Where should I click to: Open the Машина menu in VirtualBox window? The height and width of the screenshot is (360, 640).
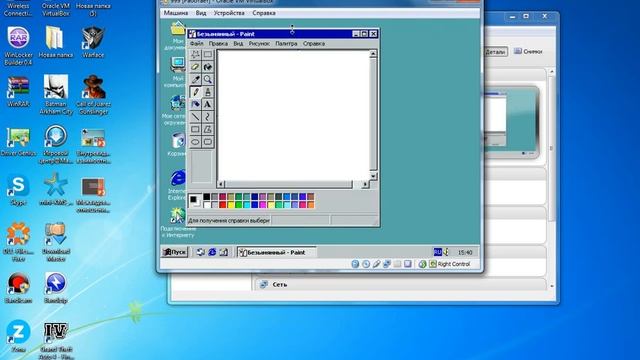[x=176, y=13]
